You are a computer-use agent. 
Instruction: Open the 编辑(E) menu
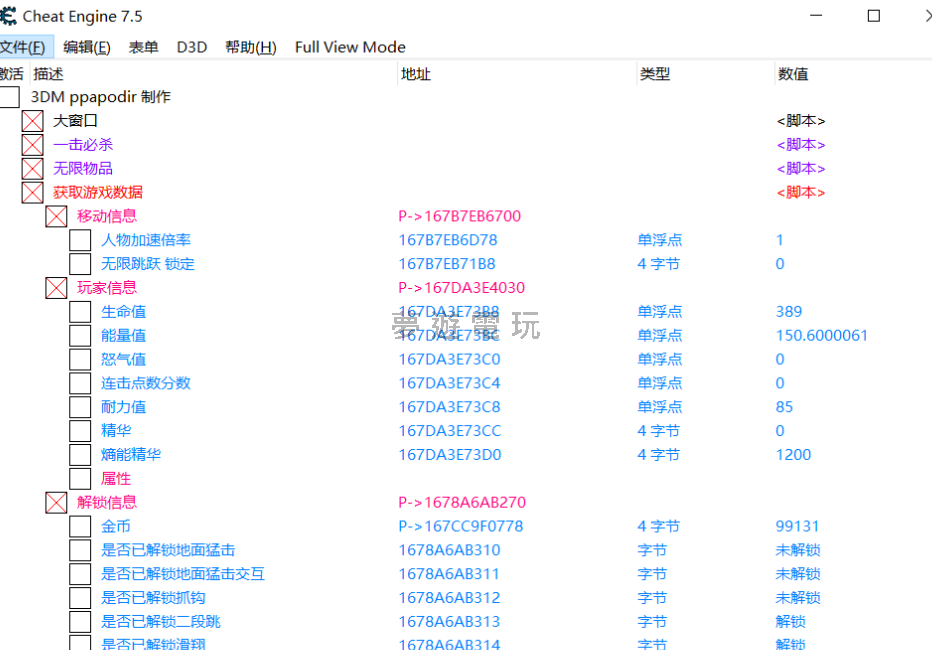click(x=87, y=47)
